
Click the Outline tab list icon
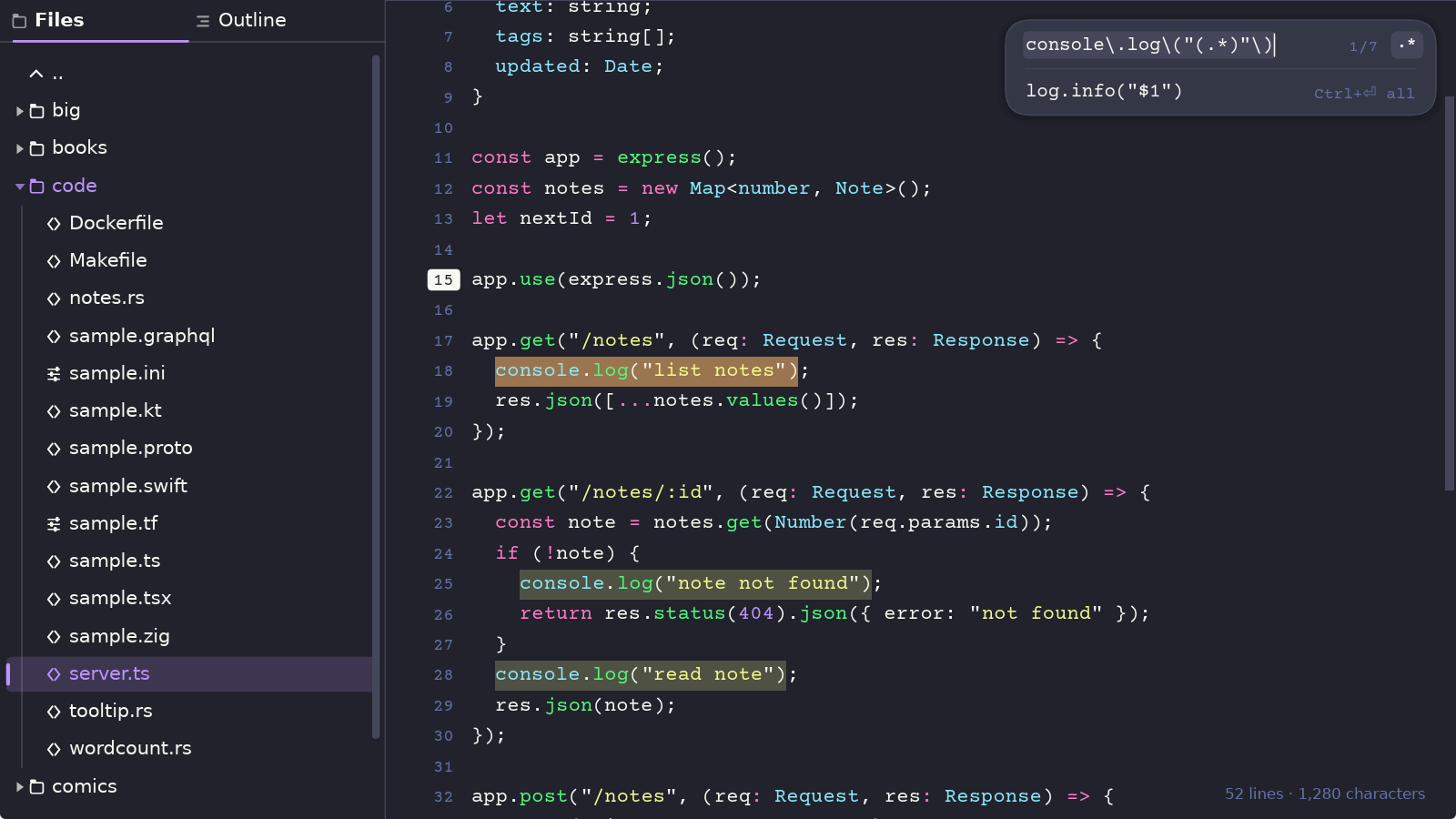pos(203,20)
